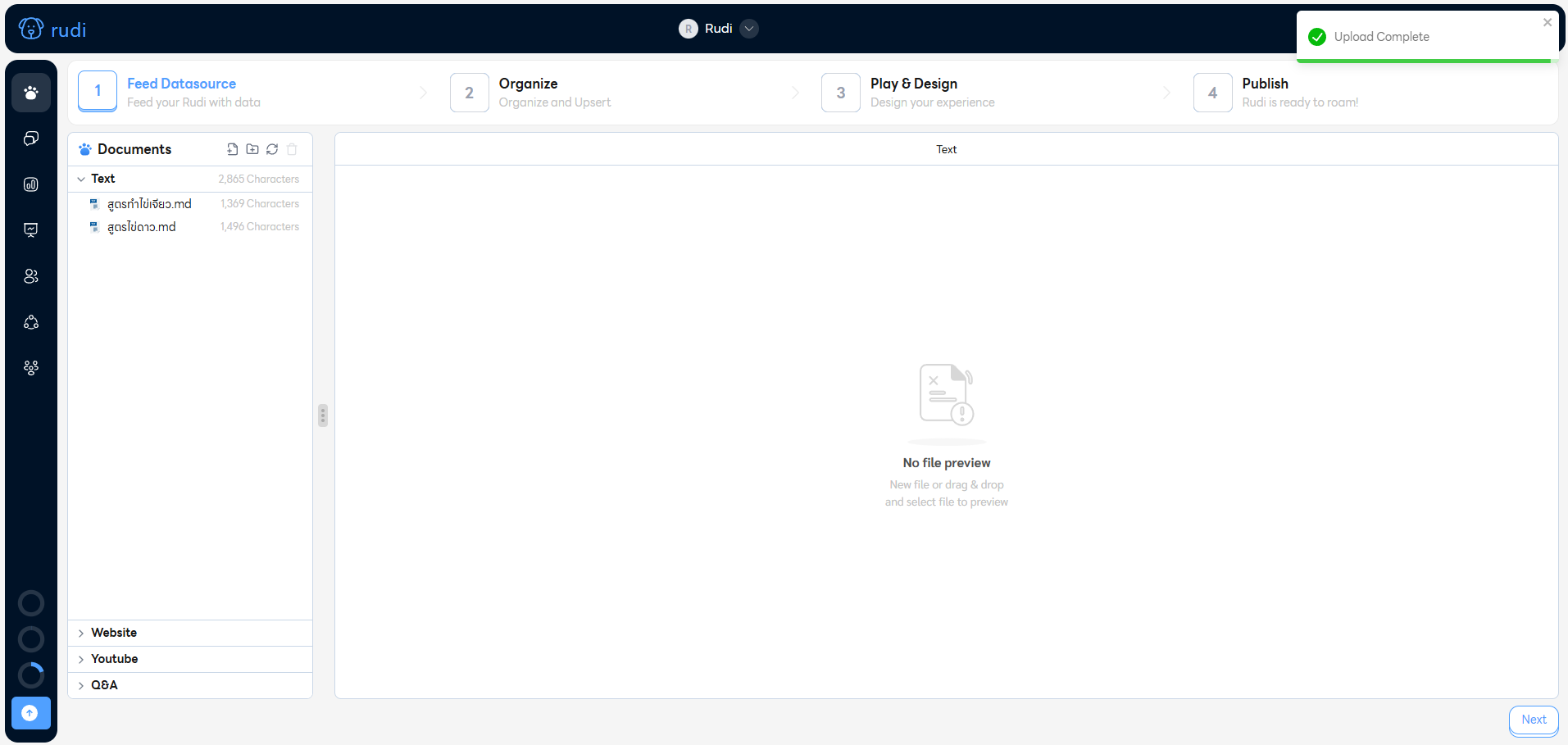The height and width of the screenshot is (745, 1568).
Task: Open the Rudi account dropdown
Action: pos(748,29)
